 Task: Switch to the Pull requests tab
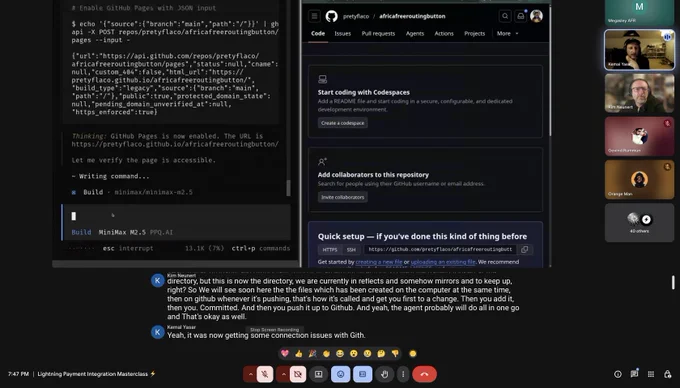pos(378,33)
